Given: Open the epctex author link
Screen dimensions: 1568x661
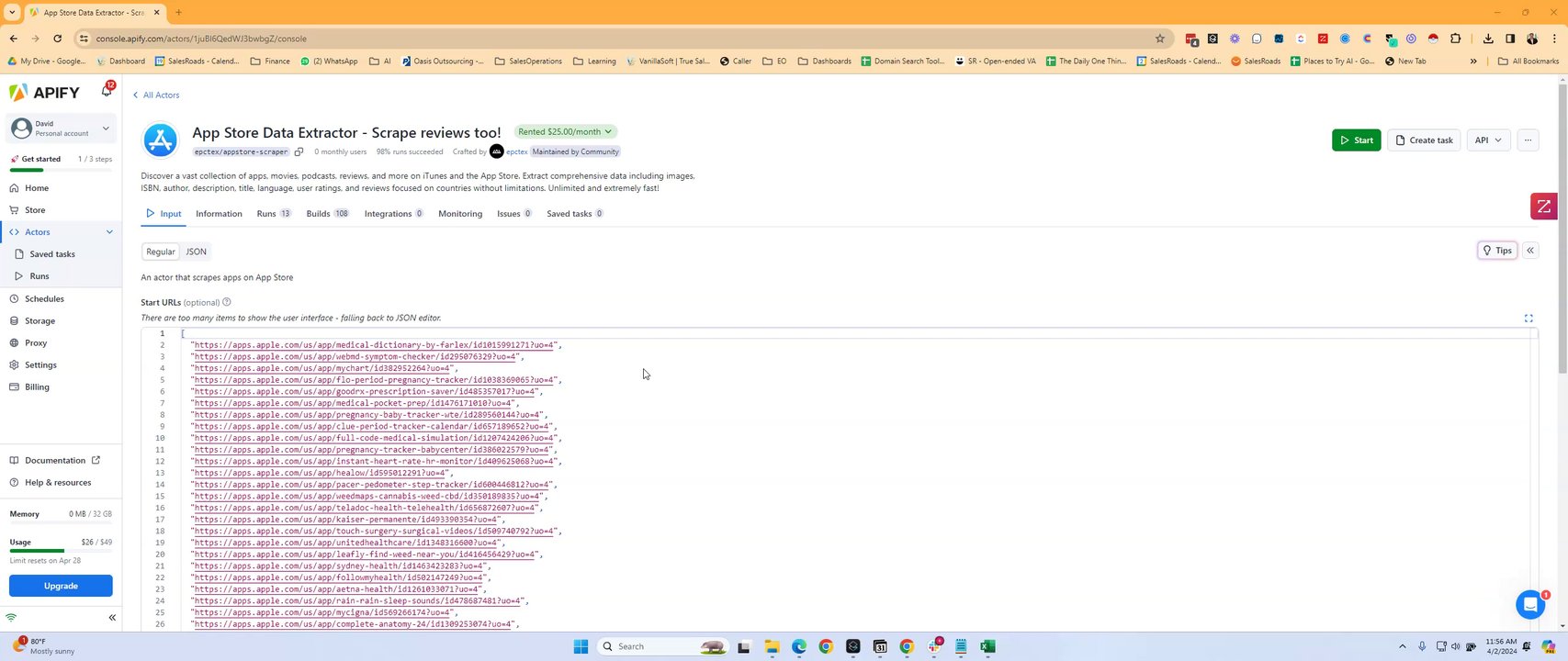Looking at the screenshot, I should click(x=516, y=151).
